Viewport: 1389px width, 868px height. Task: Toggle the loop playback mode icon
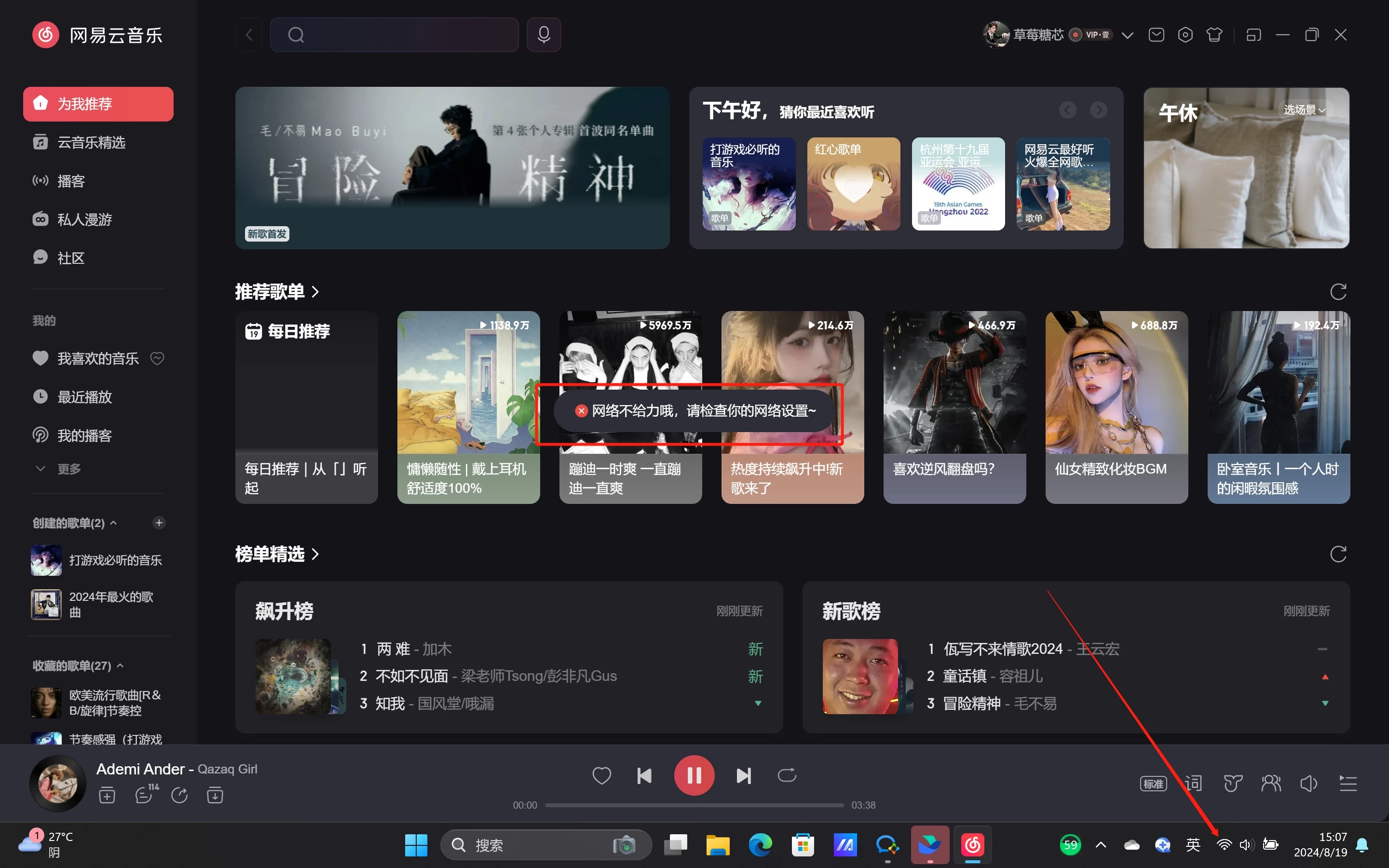coord(787,775)
